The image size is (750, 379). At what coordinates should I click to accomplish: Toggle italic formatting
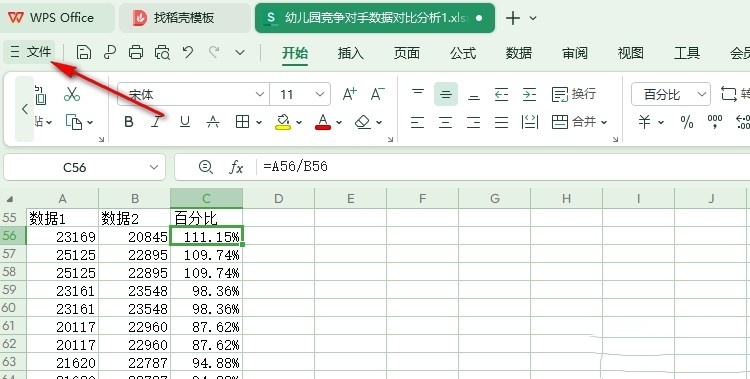click(x=156, y=122)
